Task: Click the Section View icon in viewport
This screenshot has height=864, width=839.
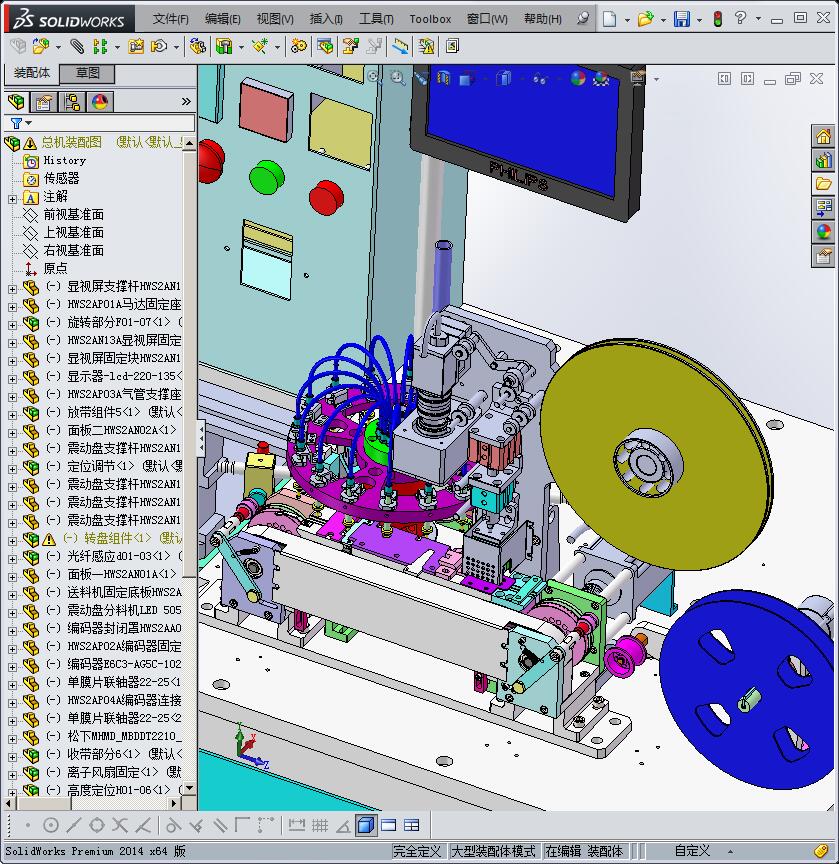Action: click(443, 78)
